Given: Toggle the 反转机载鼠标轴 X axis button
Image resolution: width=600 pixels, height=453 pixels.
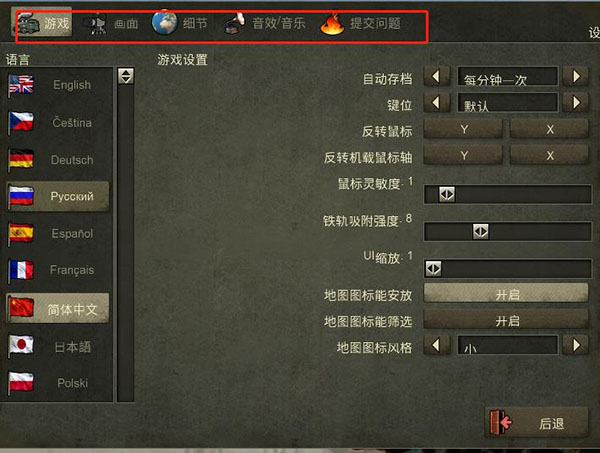Looking at the screenshot, I should coord(549,156).
